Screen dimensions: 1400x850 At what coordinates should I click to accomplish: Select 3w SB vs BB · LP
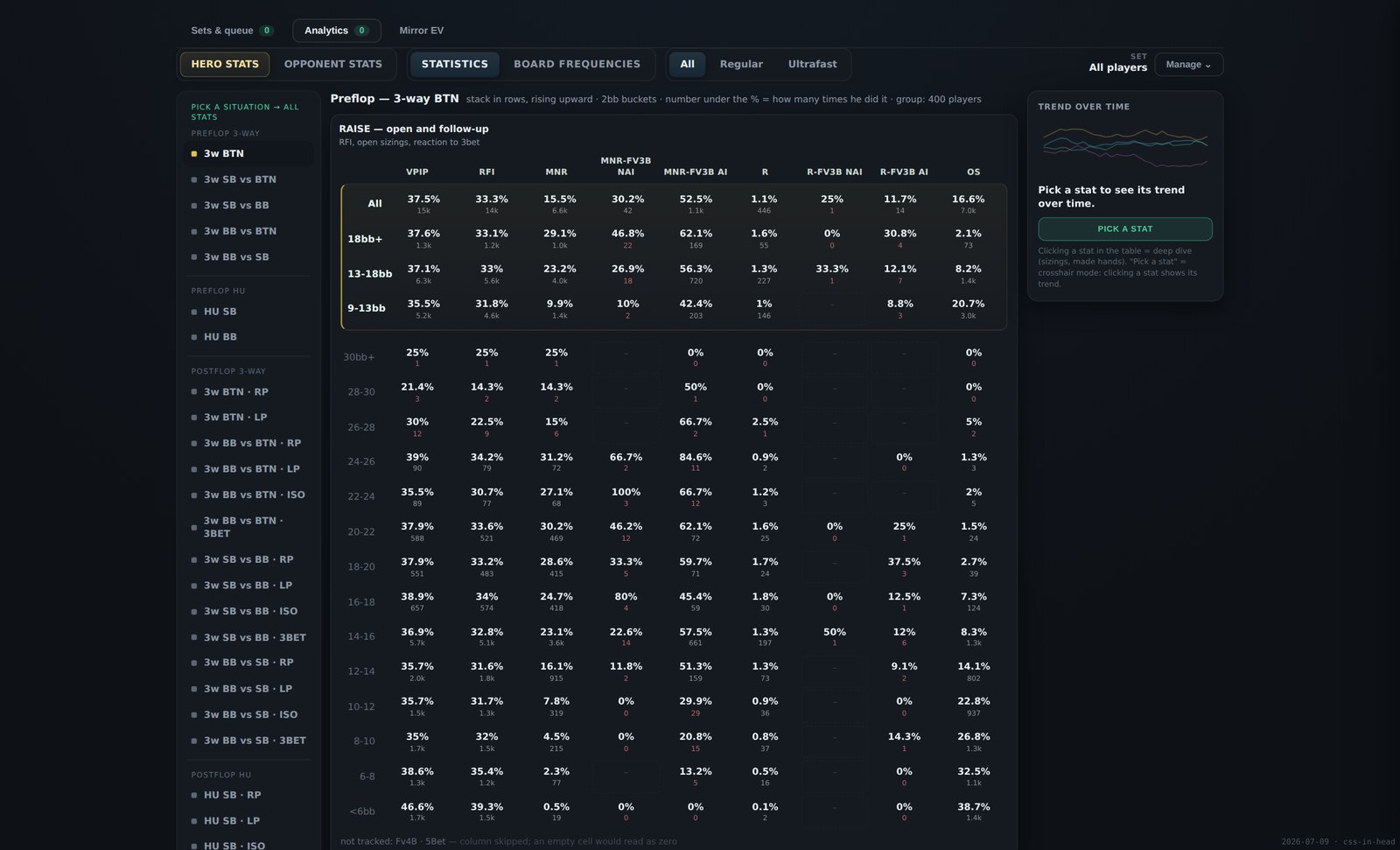[x=249, y=586]
